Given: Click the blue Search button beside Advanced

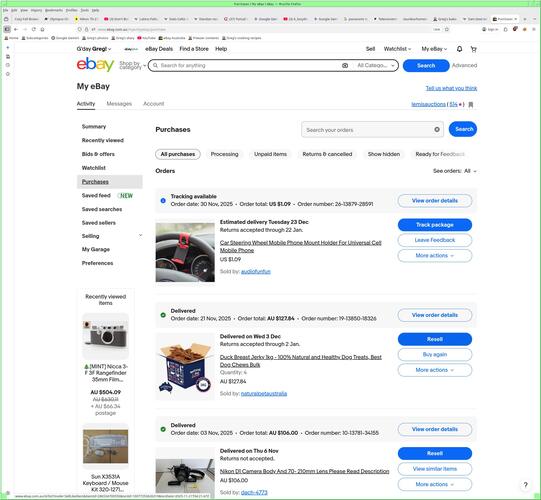Looking at the screenshot, I should point(426,66).
